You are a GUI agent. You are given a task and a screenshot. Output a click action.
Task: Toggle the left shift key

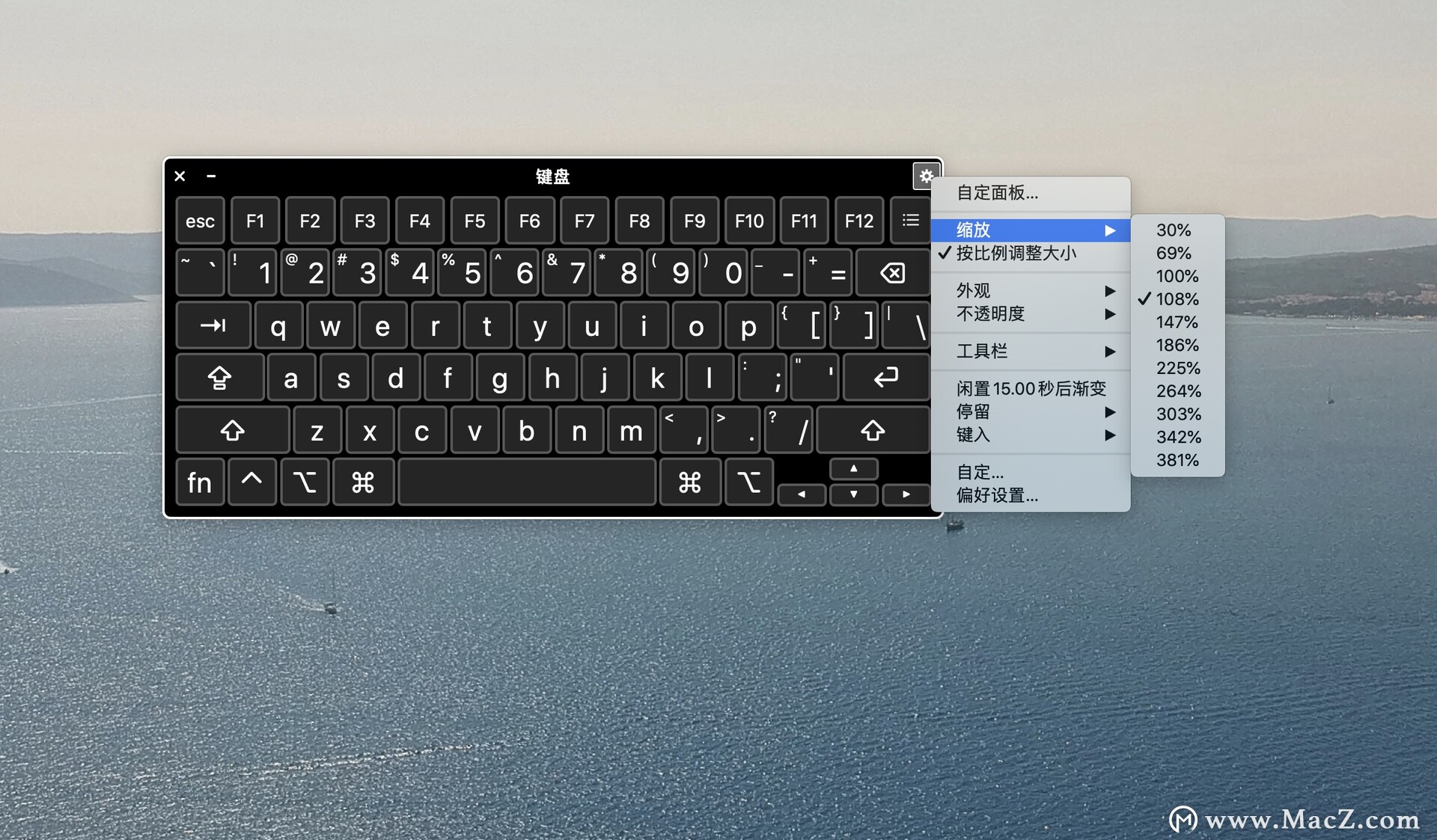tap(232, 431)
